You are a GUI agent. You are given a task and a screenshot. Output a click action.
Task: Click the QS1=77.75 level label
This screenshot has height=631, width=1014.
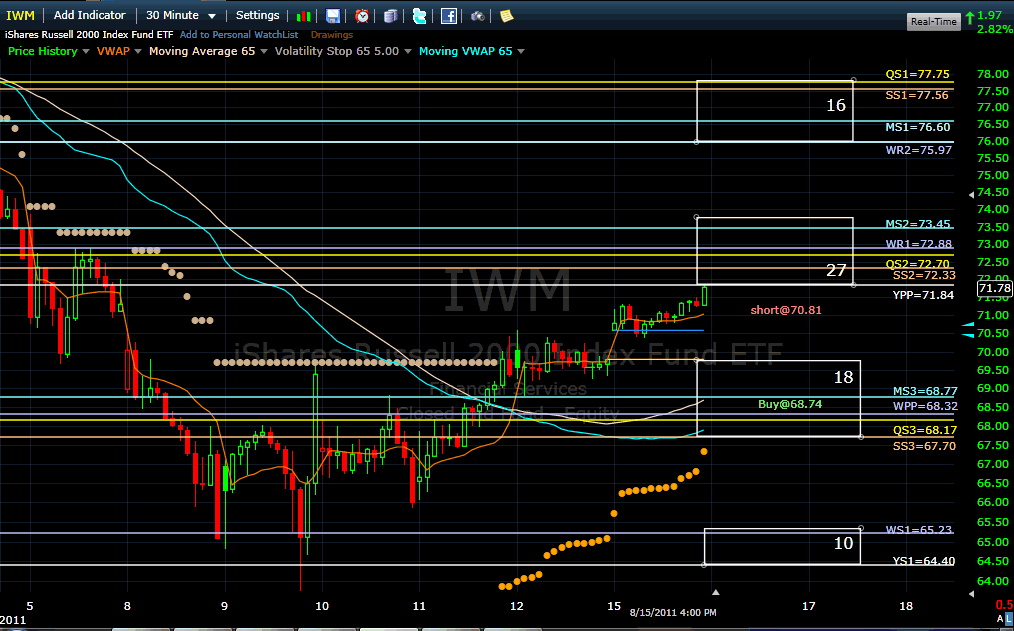[917, 74]
